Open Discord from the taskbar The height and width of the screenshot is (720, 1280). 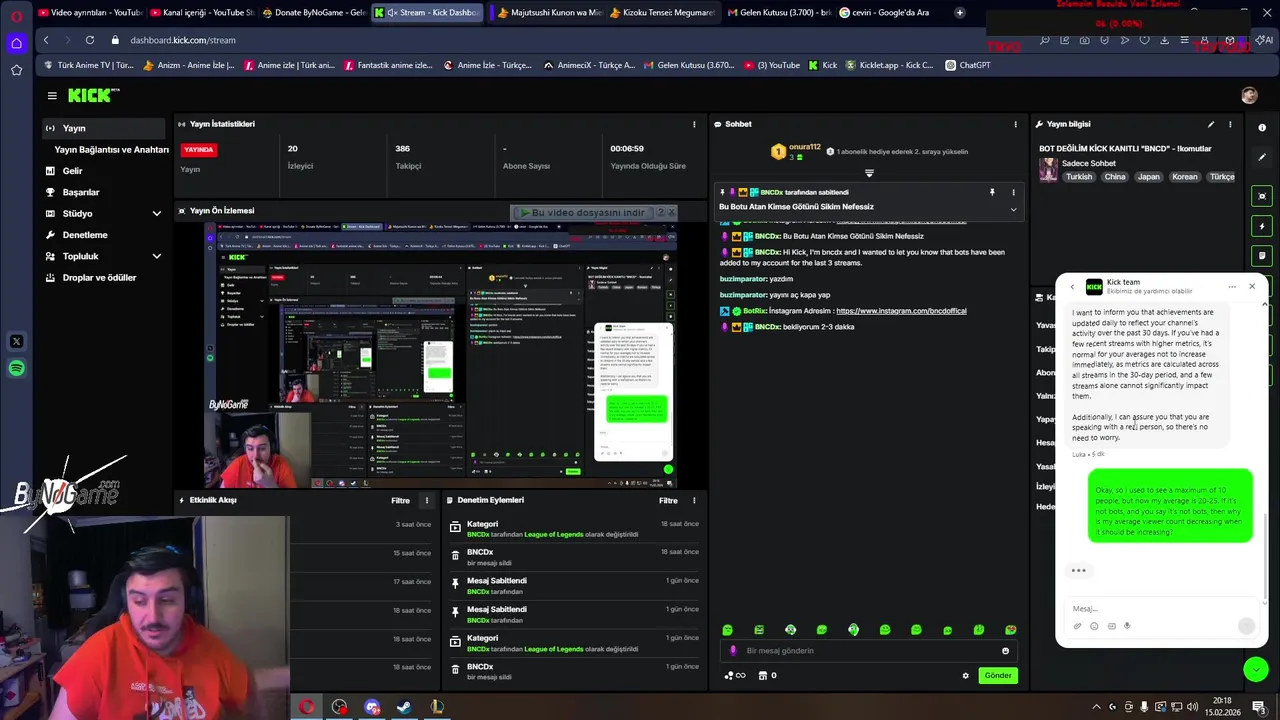point(372,707)
